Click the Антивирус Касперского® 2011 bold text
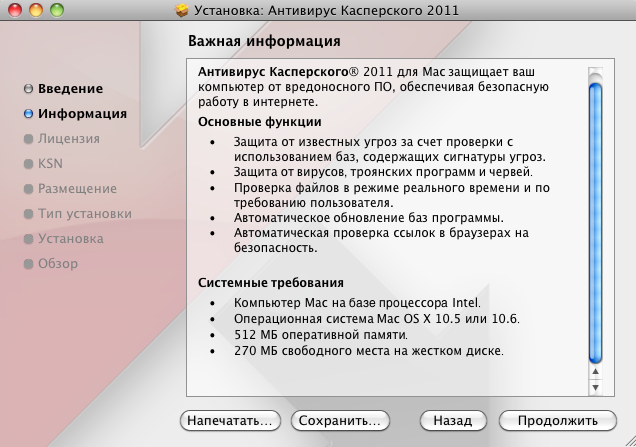Viewport: 636px width, 447px height. click(x=295, y=72)
